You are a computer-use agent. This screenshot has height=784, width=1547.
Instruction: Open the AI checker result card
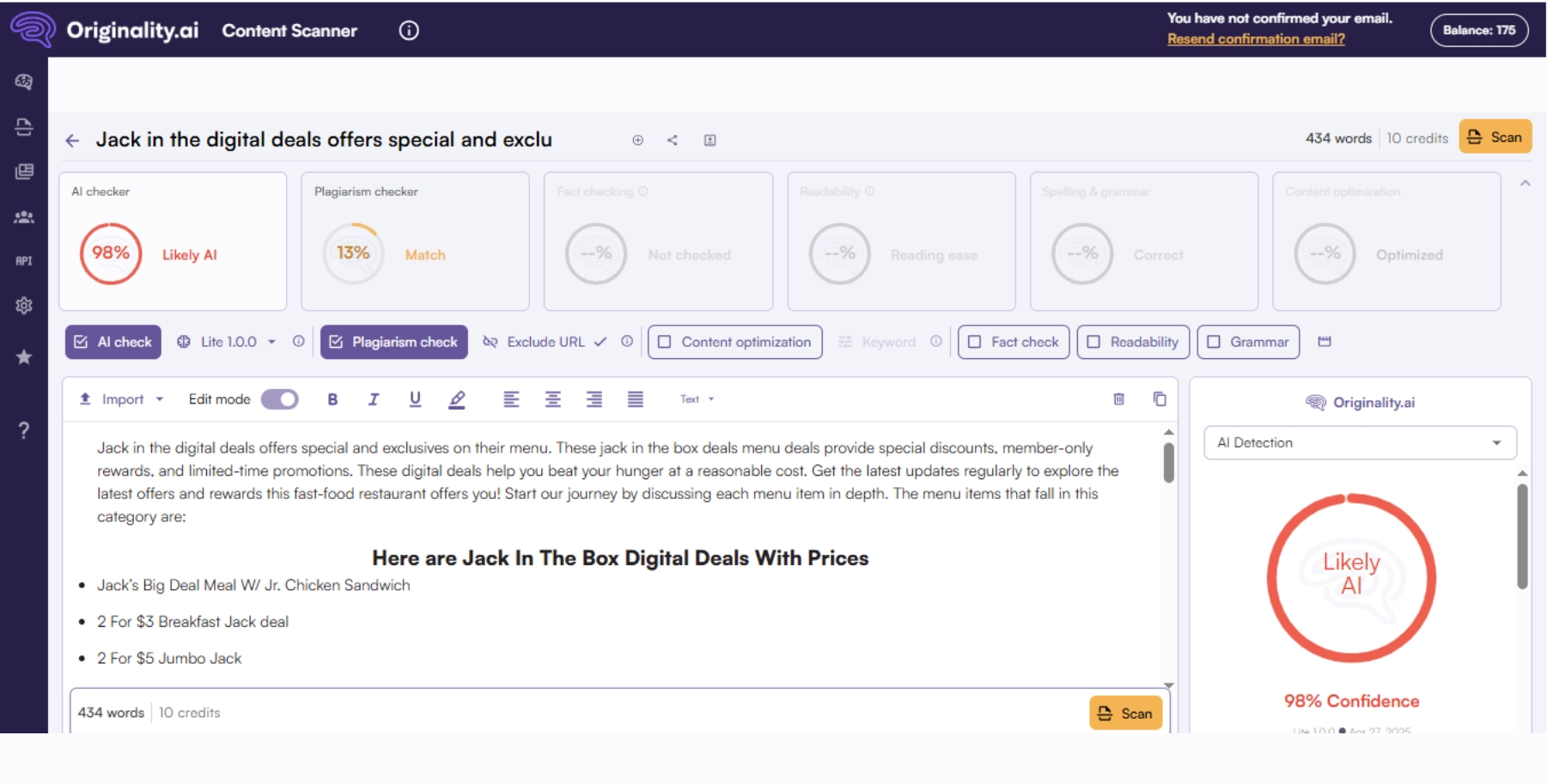pos(173,241)
